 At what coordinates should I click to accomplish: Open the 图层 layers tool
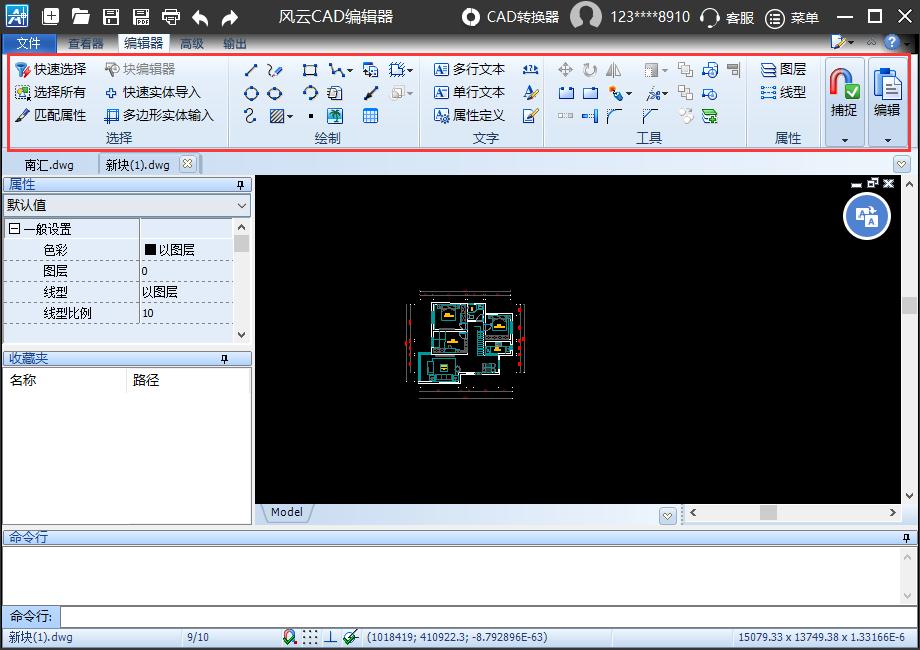pos(783,69)
